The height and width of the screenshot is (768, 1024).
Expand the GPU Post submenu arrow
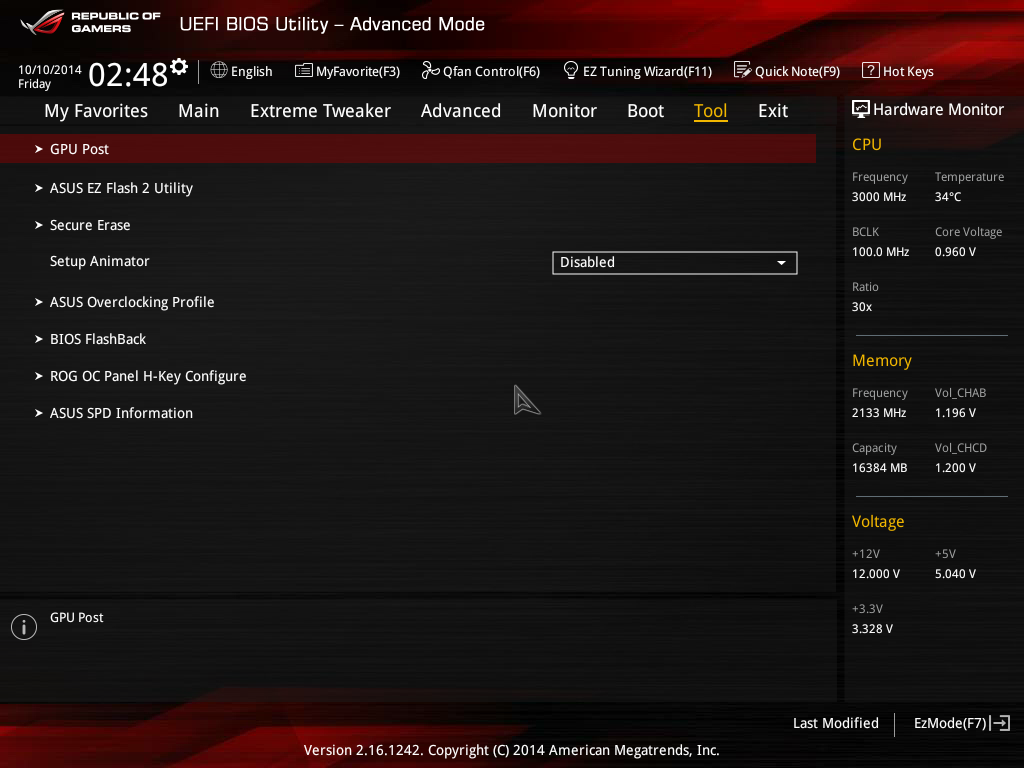tap(39, 149)
